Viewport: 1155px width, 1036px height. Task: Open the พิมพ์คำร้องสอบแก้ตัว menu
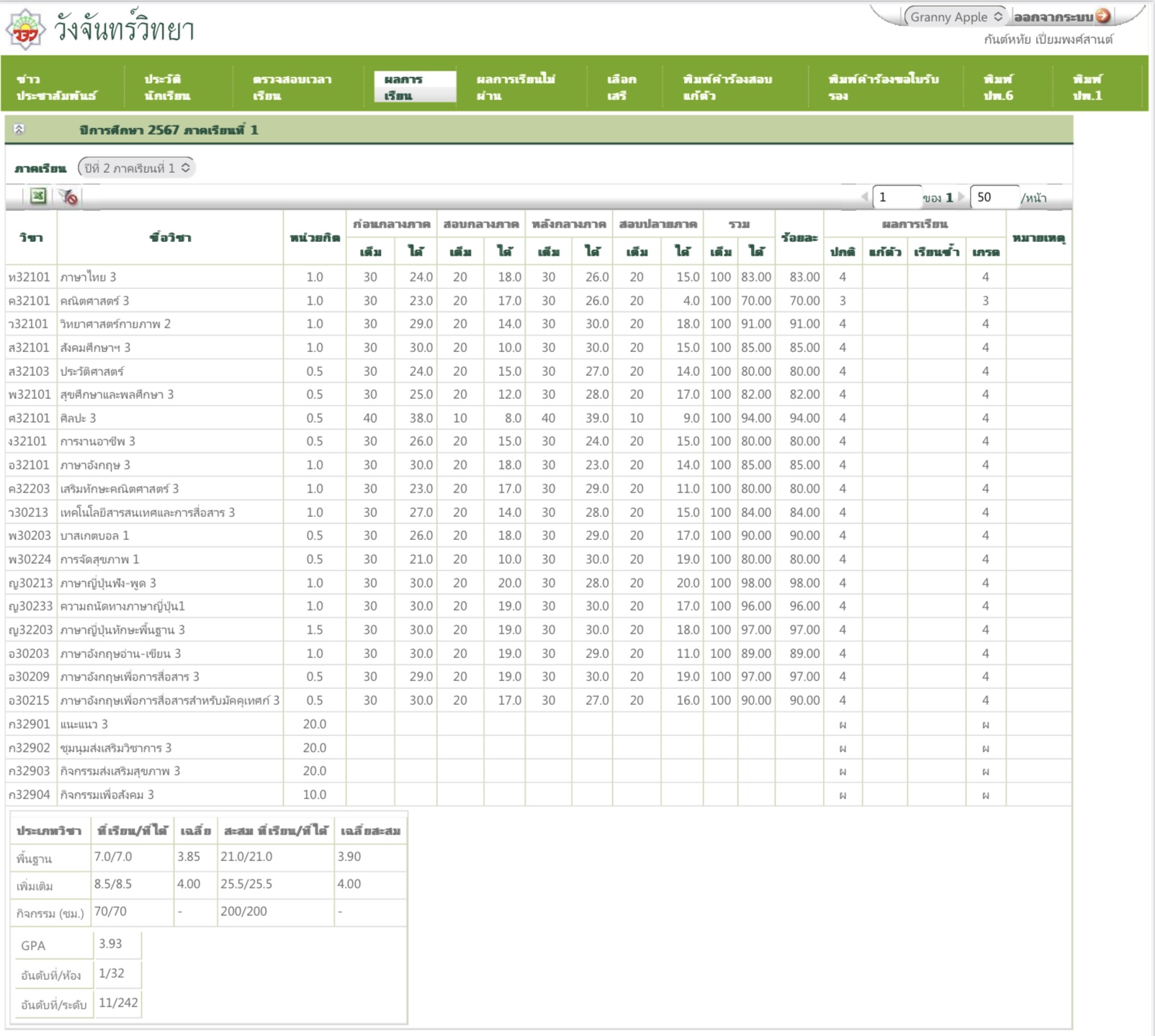(727, 87)
